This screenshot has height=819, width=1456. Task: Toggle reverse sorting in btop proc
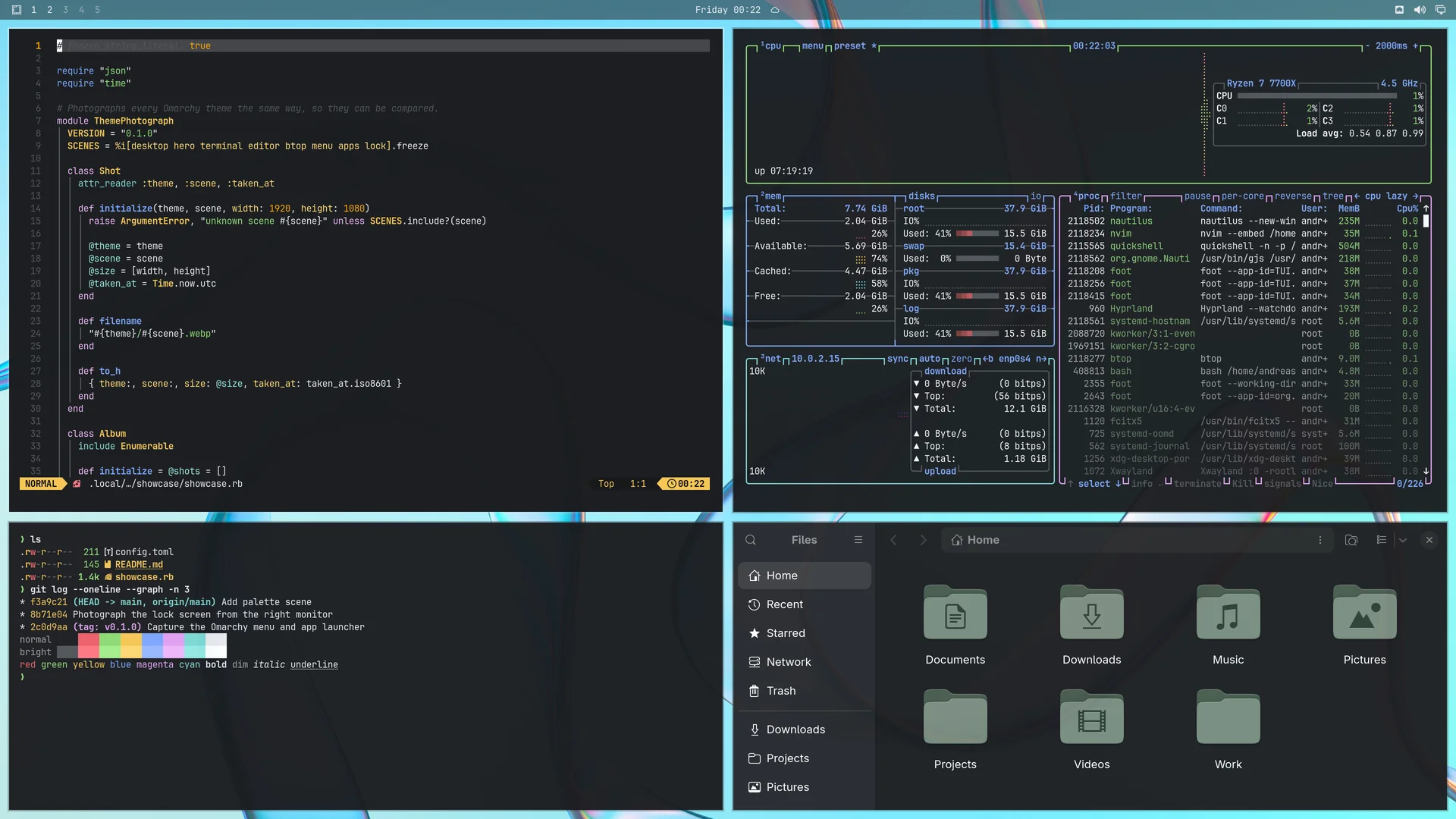(x=1293, y=196)
